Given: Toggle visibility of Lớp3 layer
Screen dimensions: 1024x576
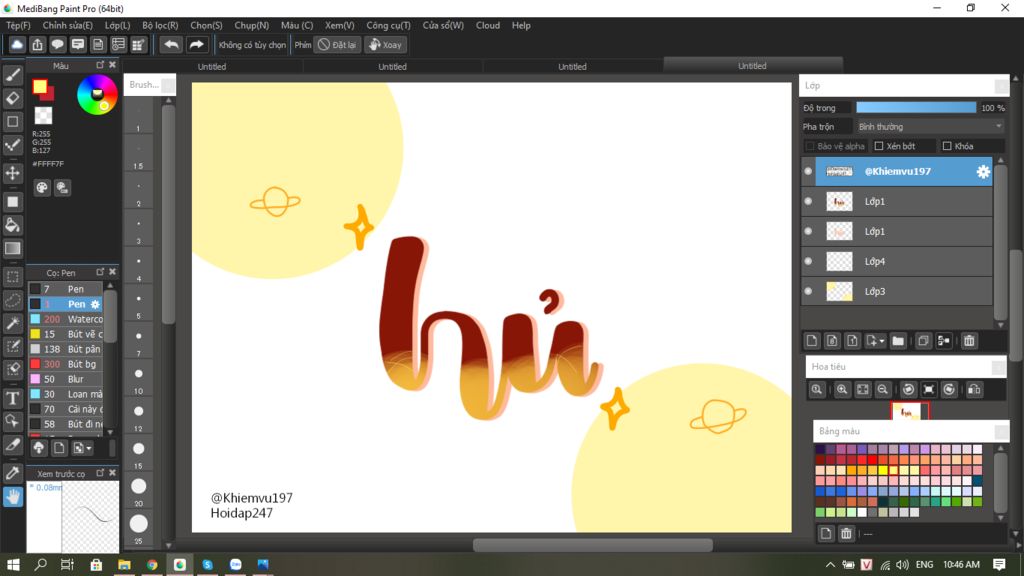Looking at the screenshot, I should click(808, 291).
